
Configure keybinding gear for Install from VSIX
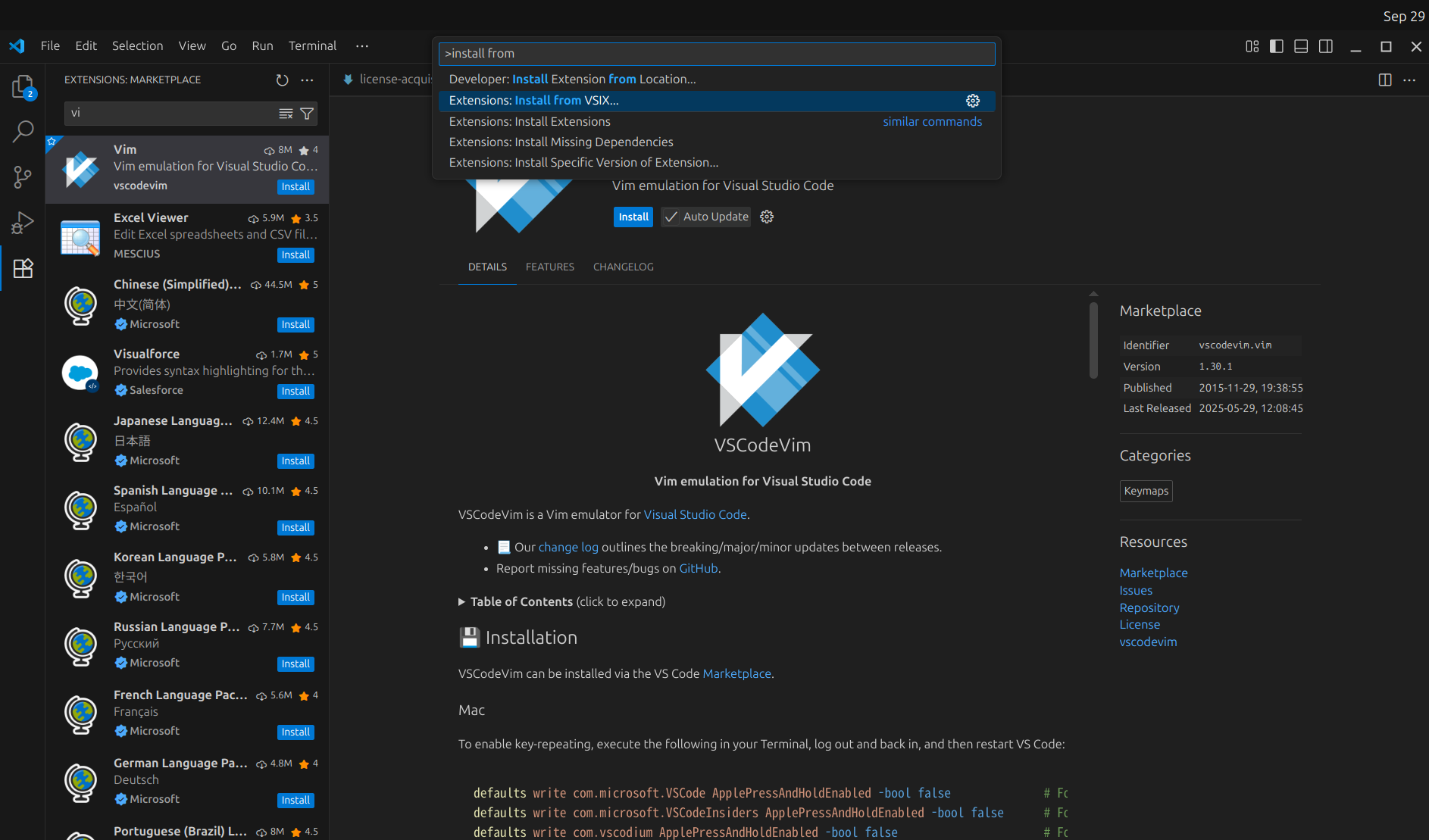tap(973, 101)
